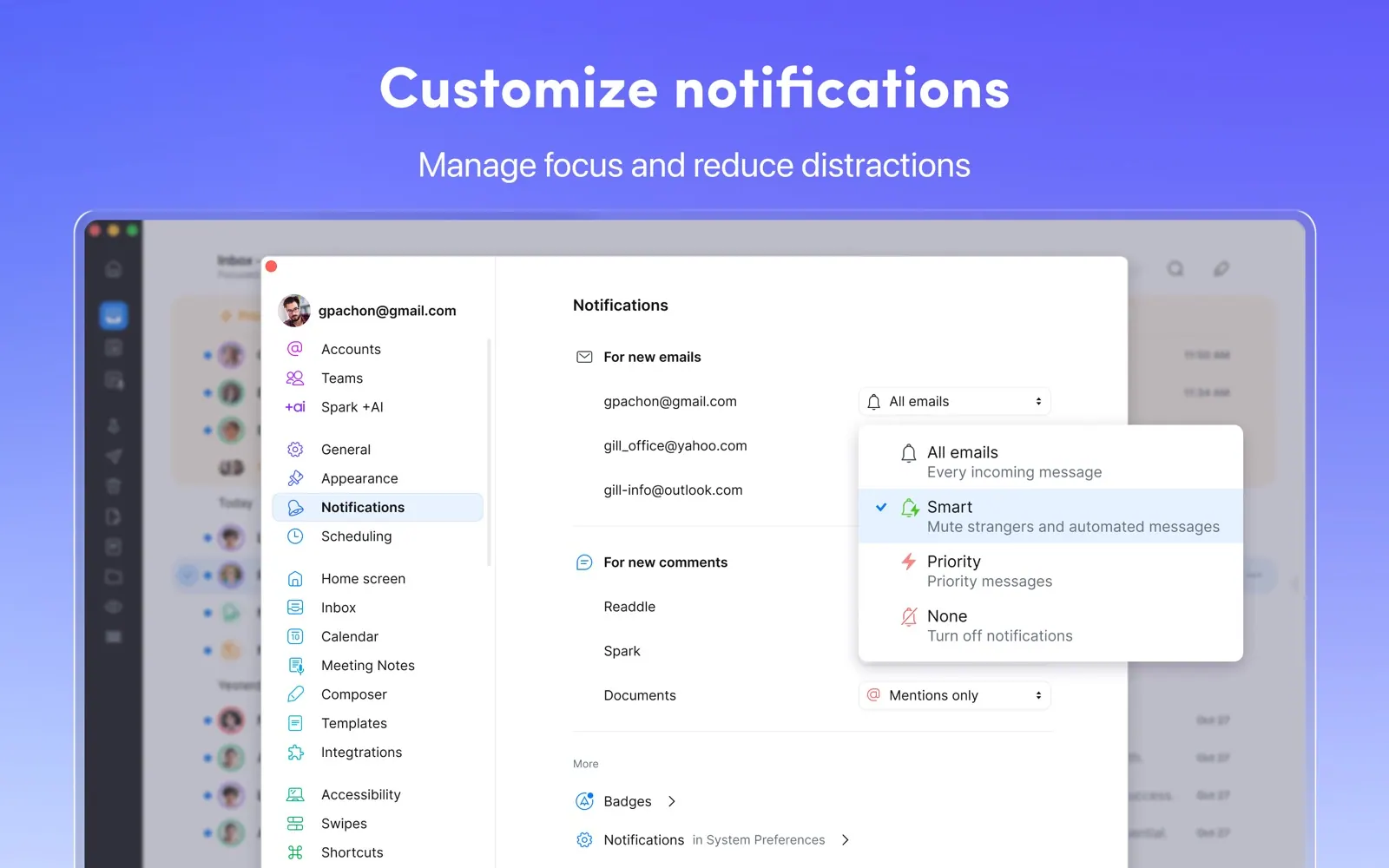Open Badges settings link
The width and height of the screenshot is (1389, 868).
[x=627, y=801]
